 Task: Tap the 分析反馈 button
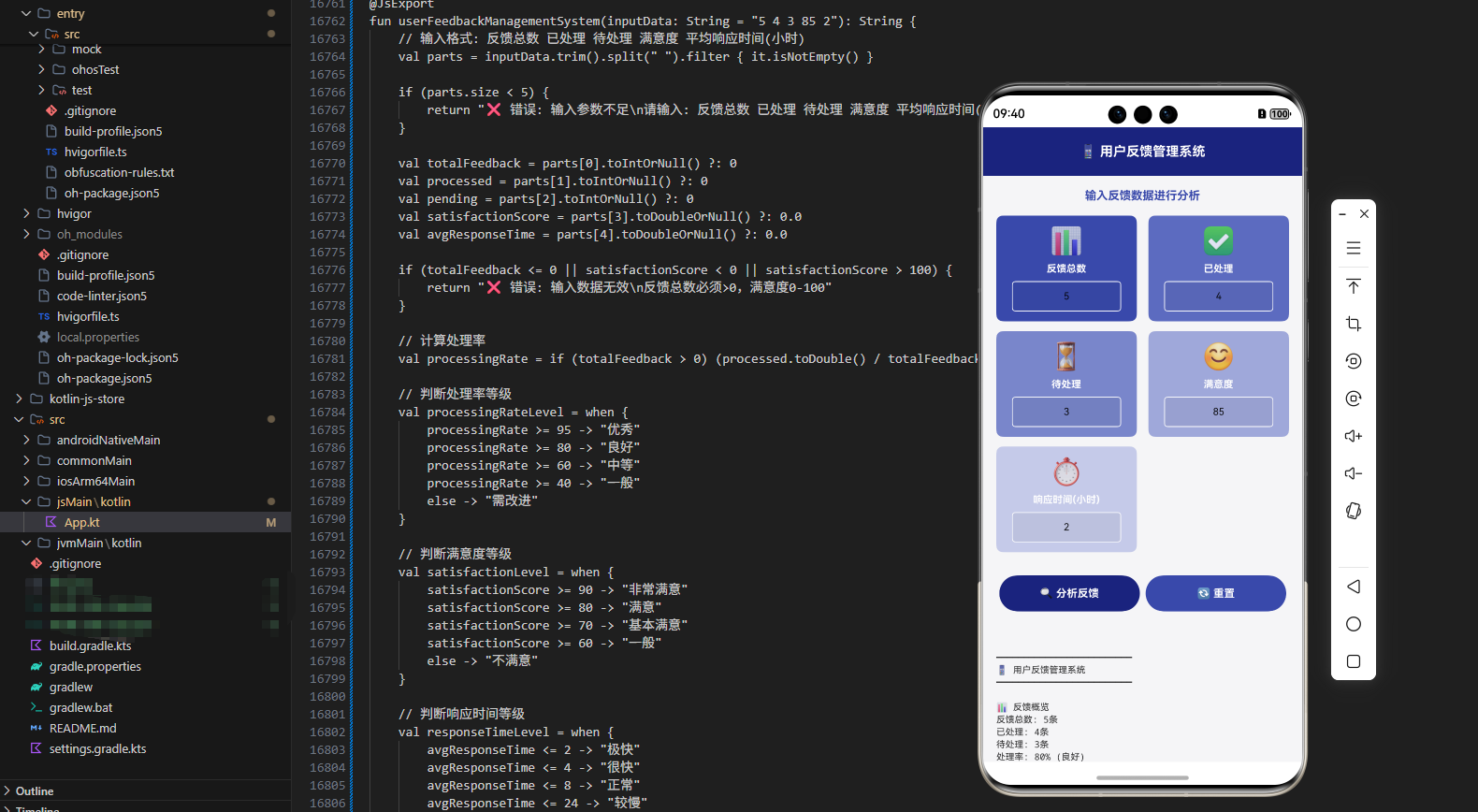pos(1069,593)
